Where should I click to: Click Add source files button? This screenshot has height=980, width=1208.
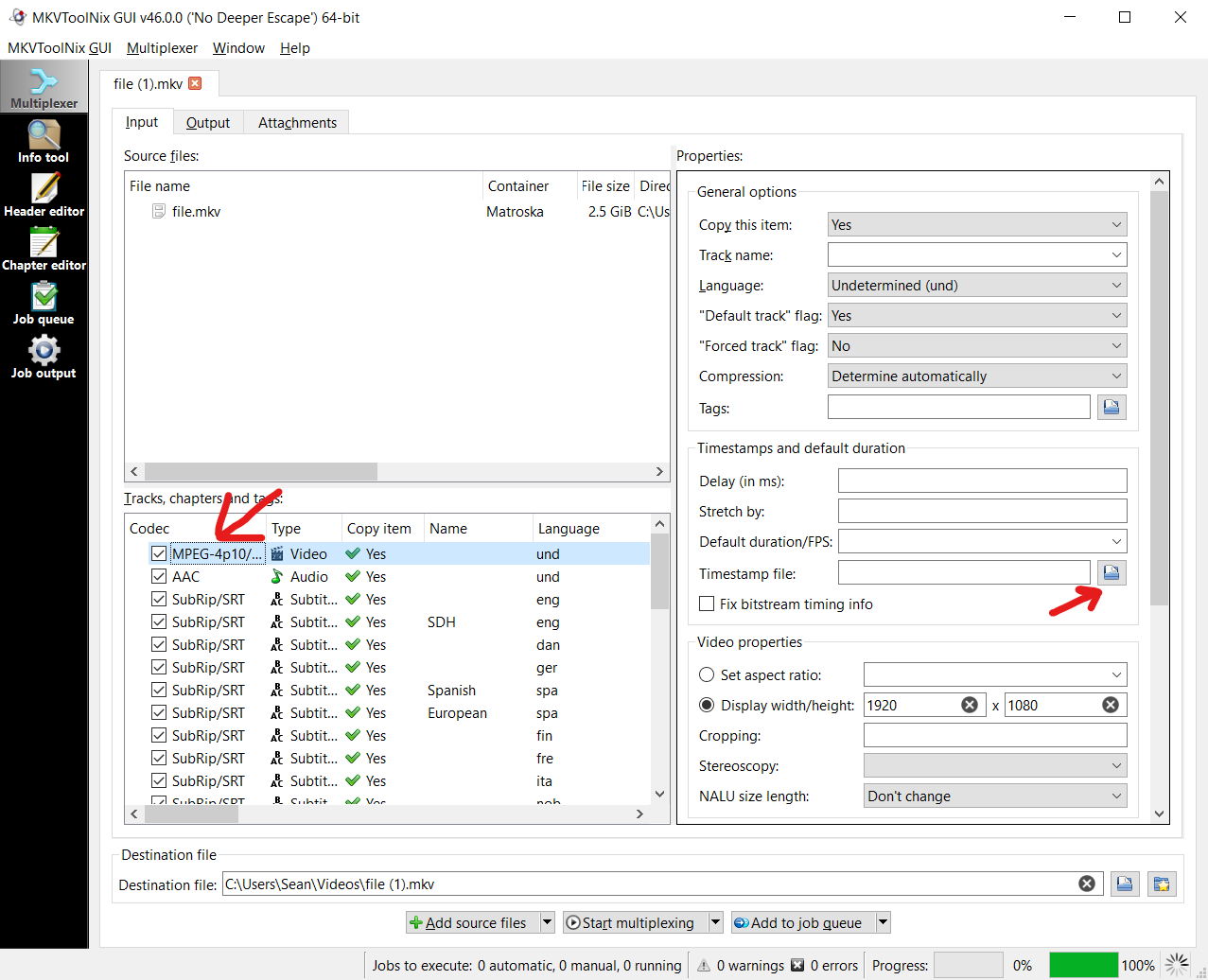click(472, 922)
